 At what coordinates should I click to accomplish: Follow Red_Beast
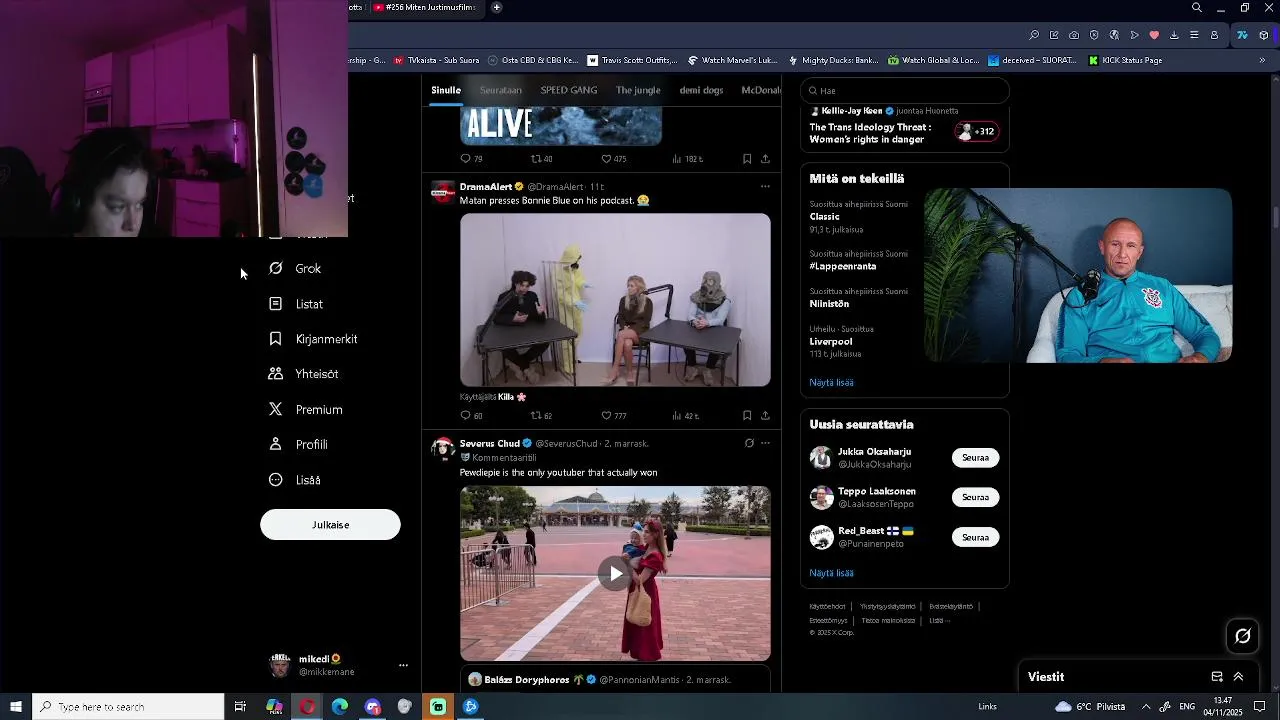pos(975,537)
